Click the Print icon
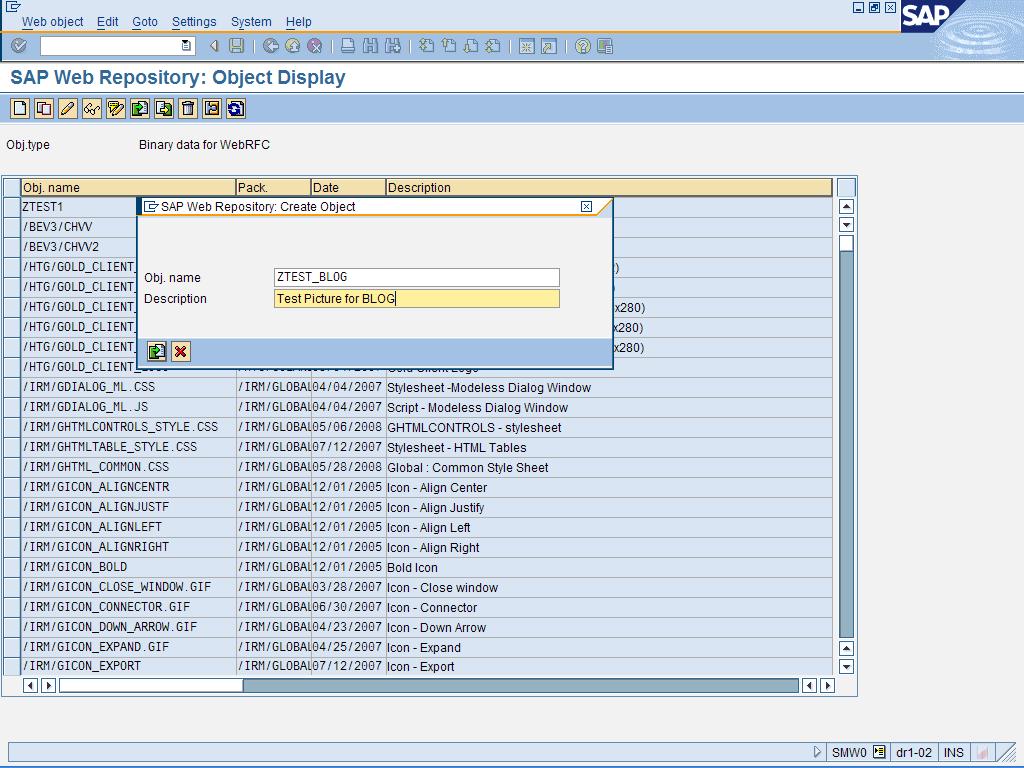Viewport: 1024px width, 768px height. coord(348,46)
